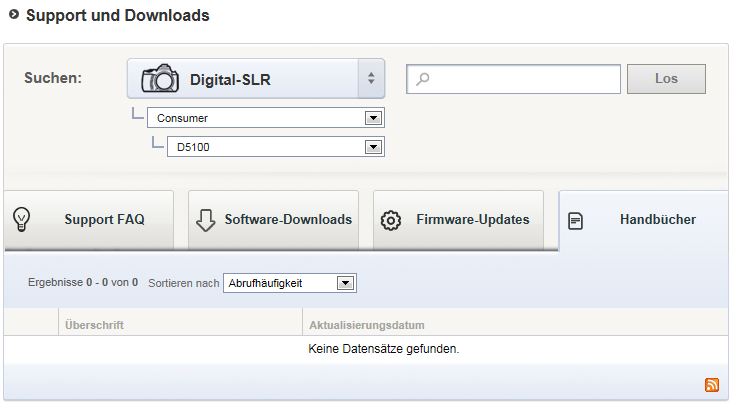
Task: Sort by the Überschrift column header
Action: [x=94, y=325]
